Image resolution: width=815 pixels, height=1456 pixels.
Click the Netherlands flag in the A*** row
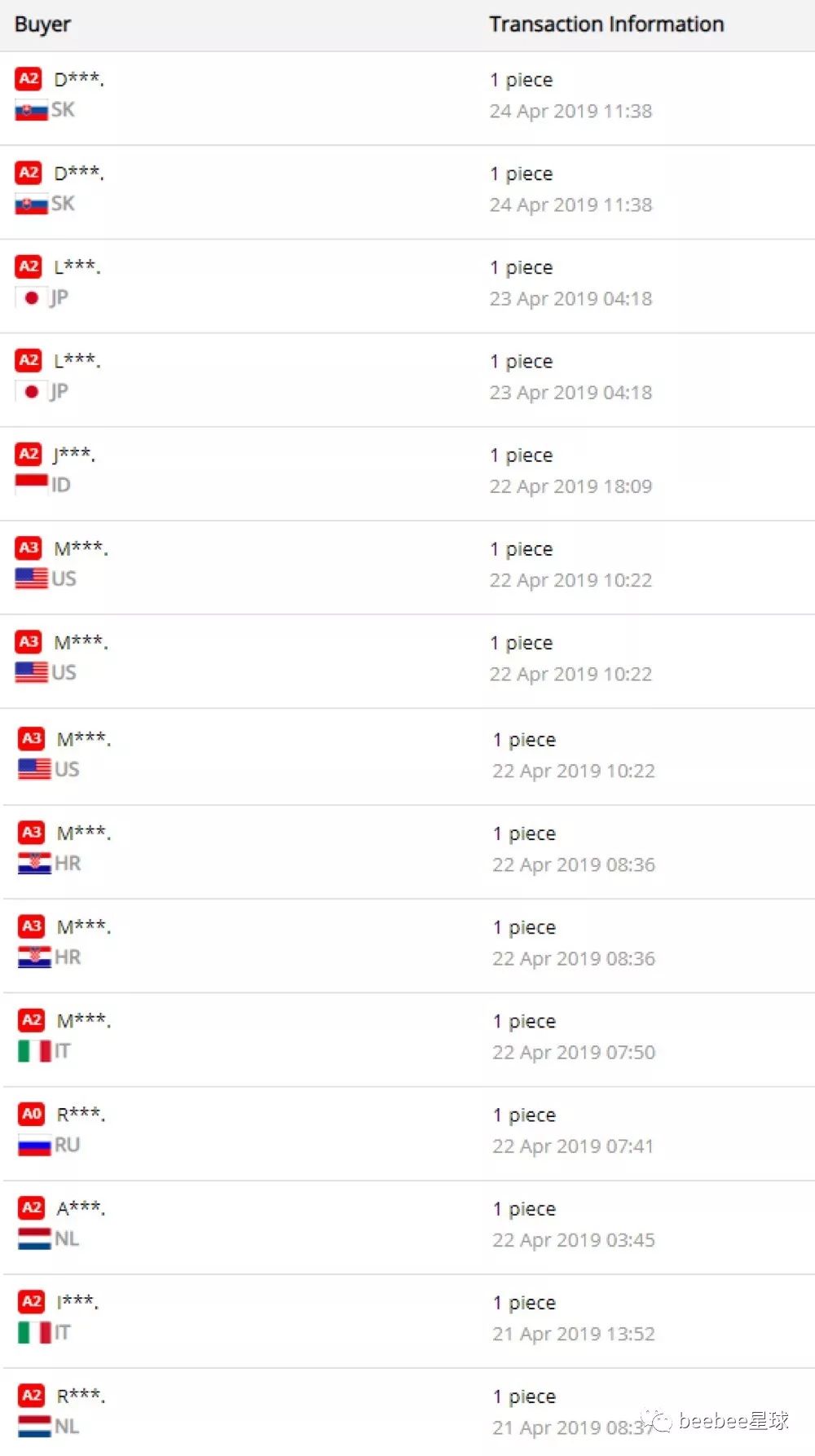click(34, 1239)
